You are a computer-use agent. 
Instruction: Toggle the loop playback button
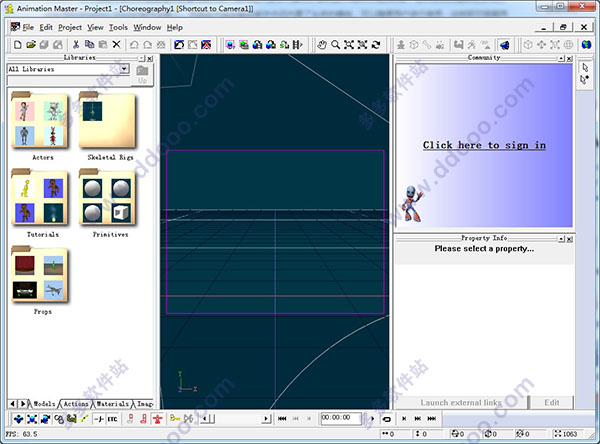click(x=387, y=419)
